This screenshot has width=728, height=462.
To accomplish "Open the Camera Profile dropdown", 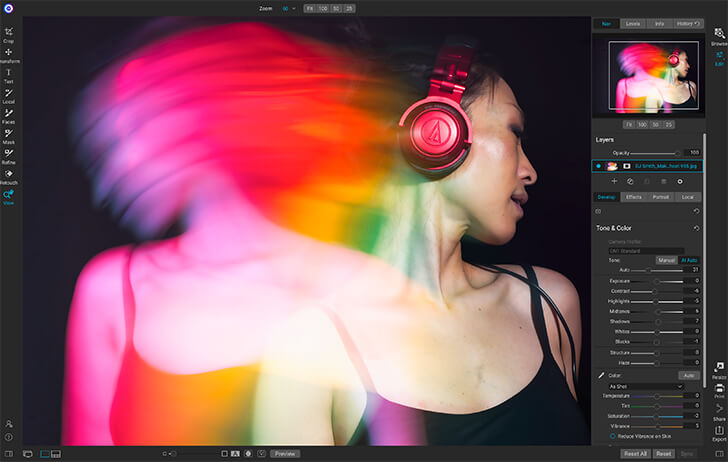I will pos(646,251).
